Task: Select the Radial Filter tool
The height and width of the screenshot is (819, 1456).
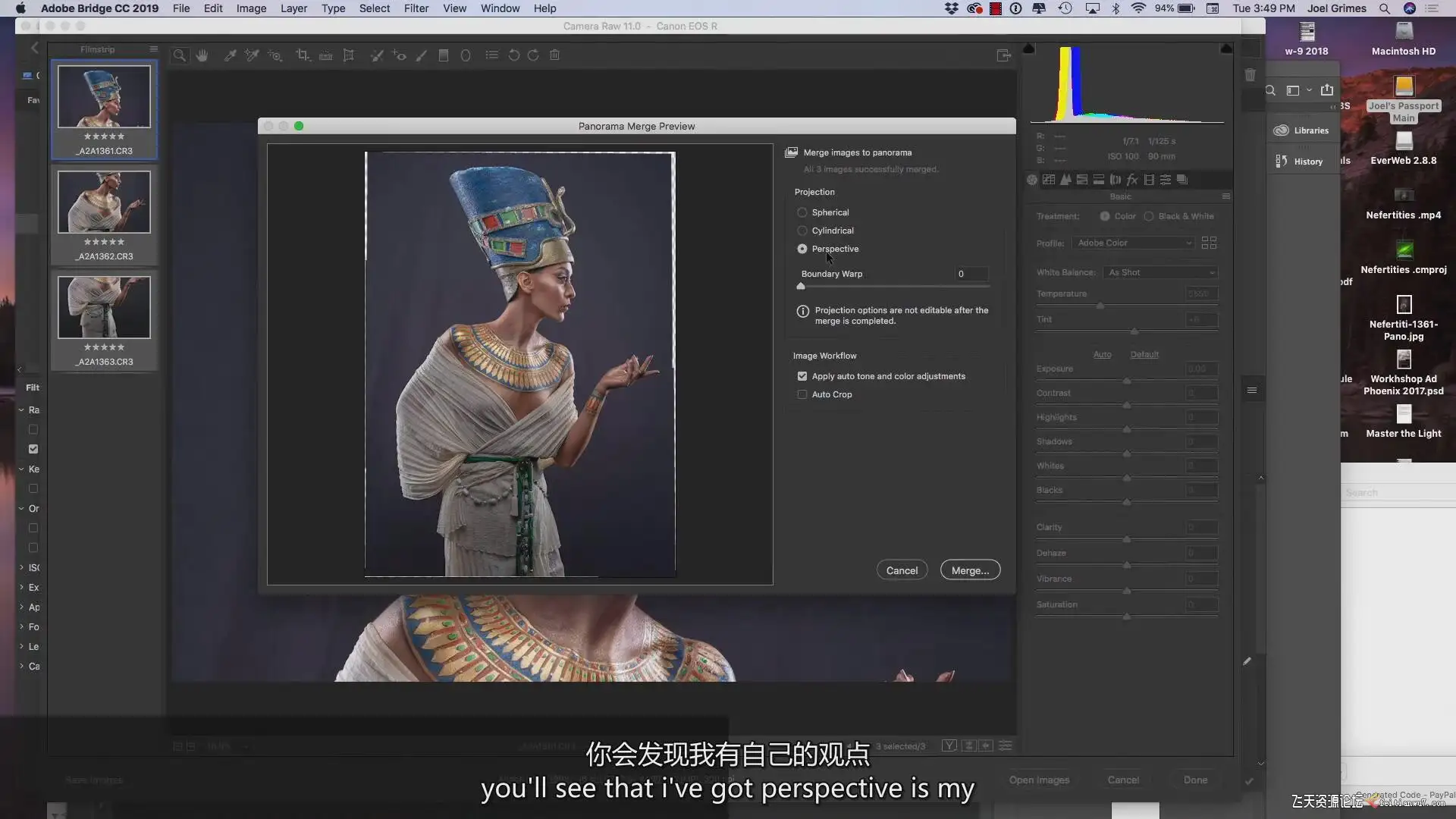Action: pyautogui.click(x=466, y=55)
